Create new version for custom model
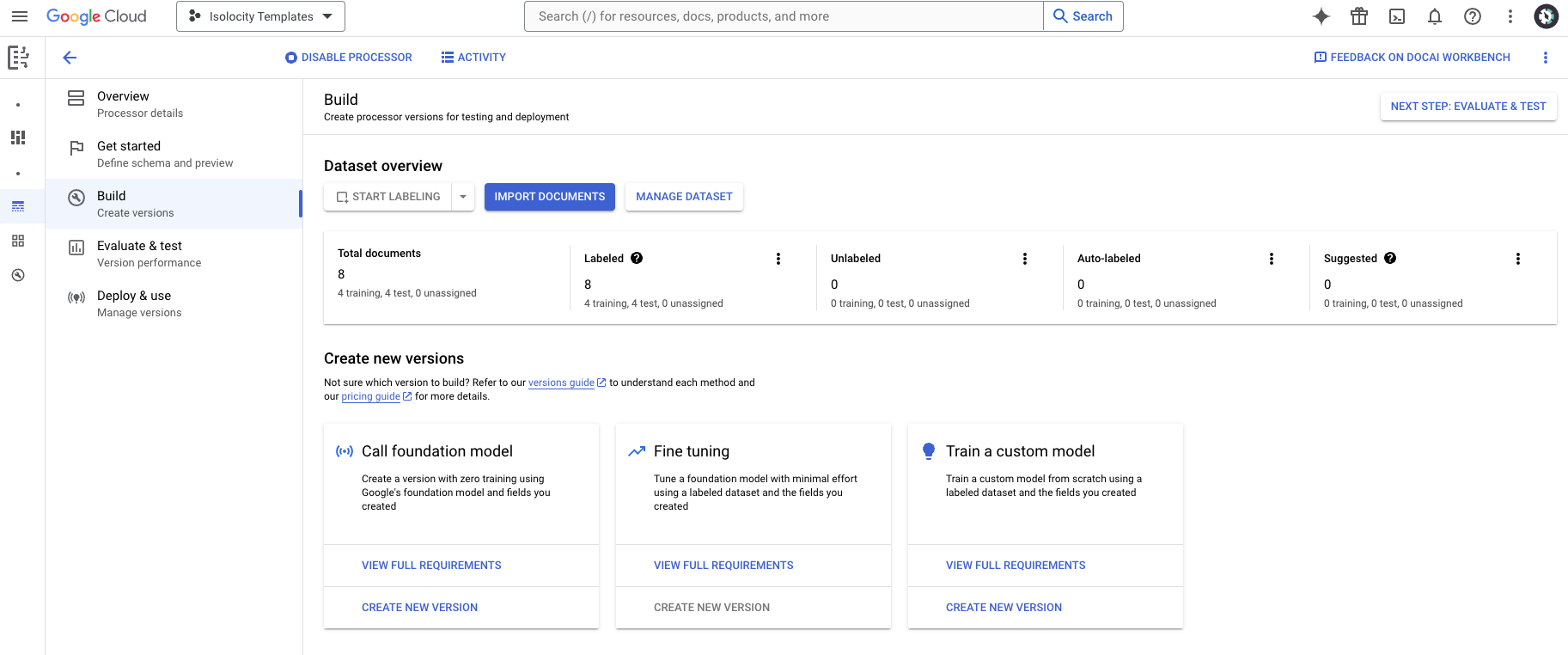Screen dimensions: 1568x655 pos(1004,608)
